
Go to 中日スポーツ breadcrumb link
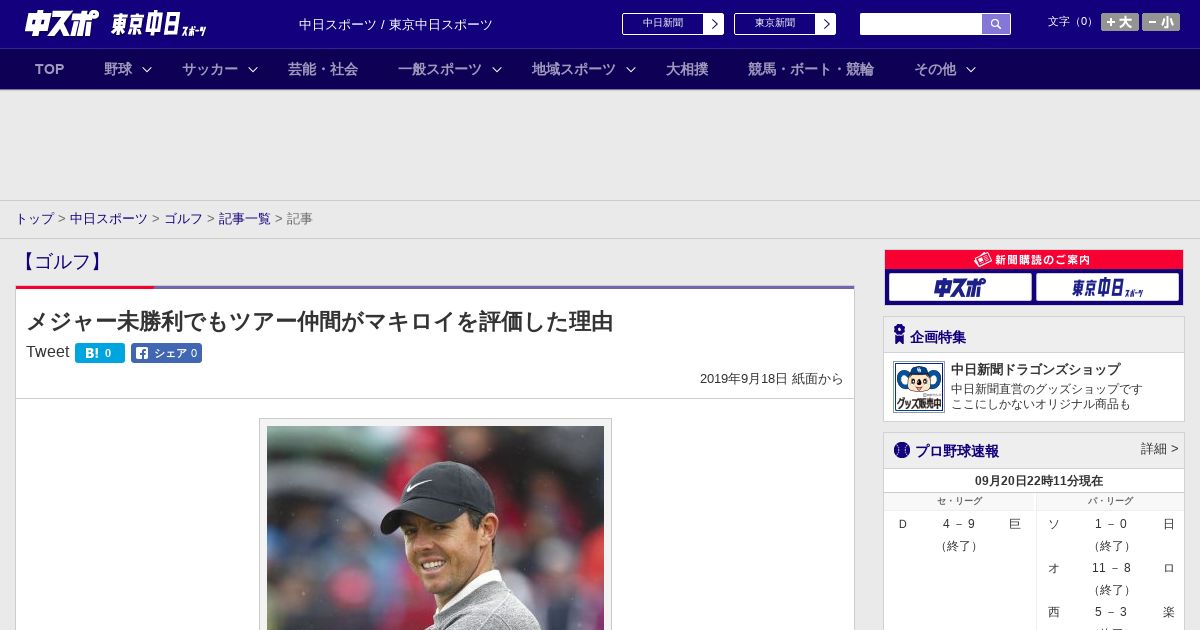click(x=109, y=218)
